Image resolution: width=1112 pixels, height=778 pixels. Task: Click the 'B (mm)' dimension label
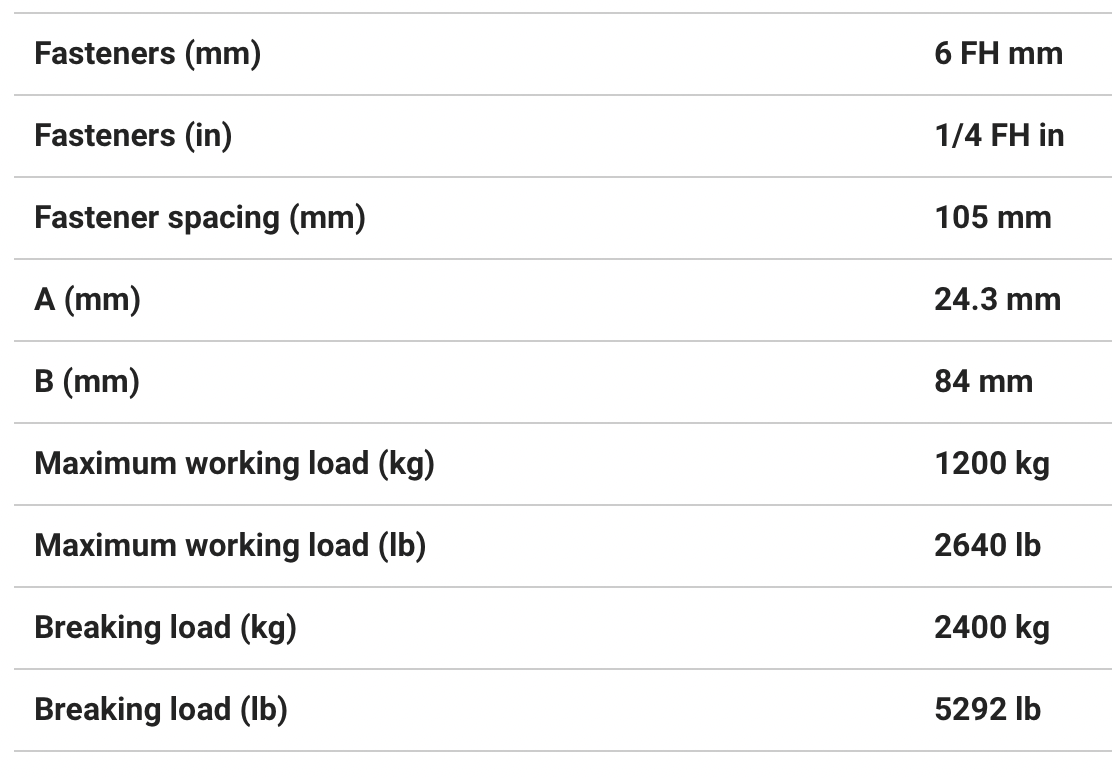(x=86, y=382)
